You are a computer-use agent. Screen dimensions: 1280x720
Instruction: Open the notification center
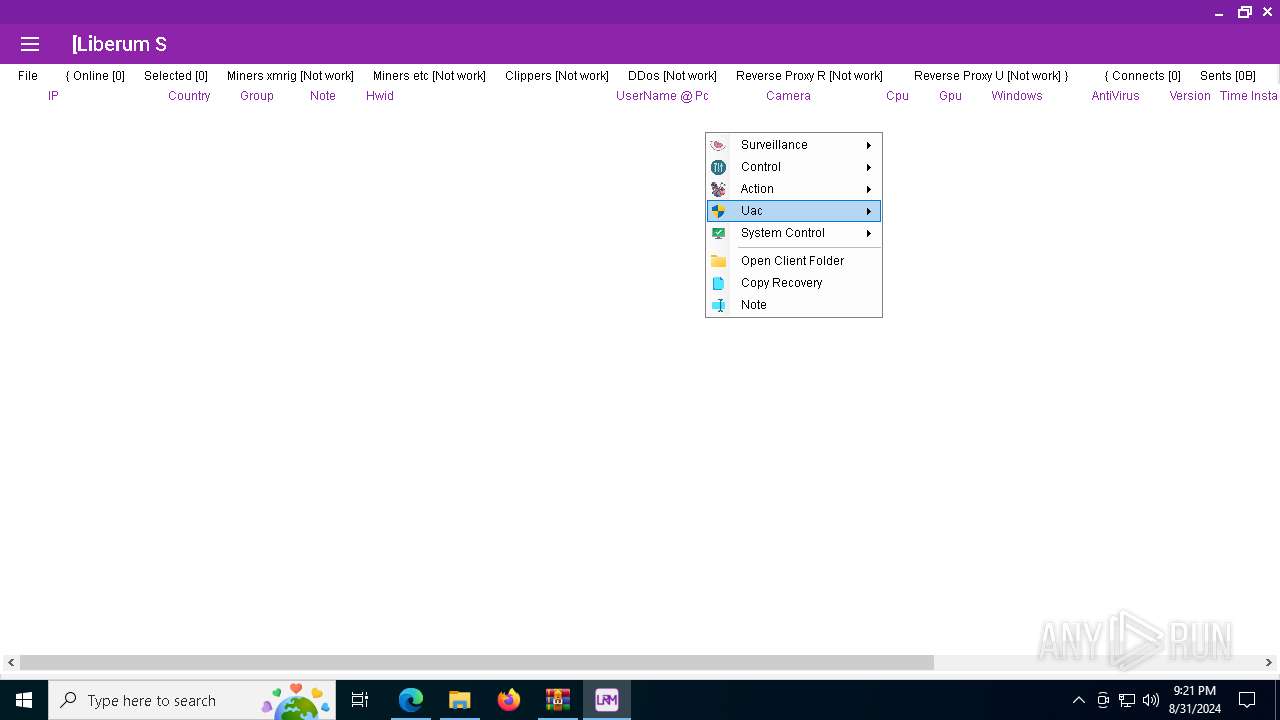pos(1247,700)
